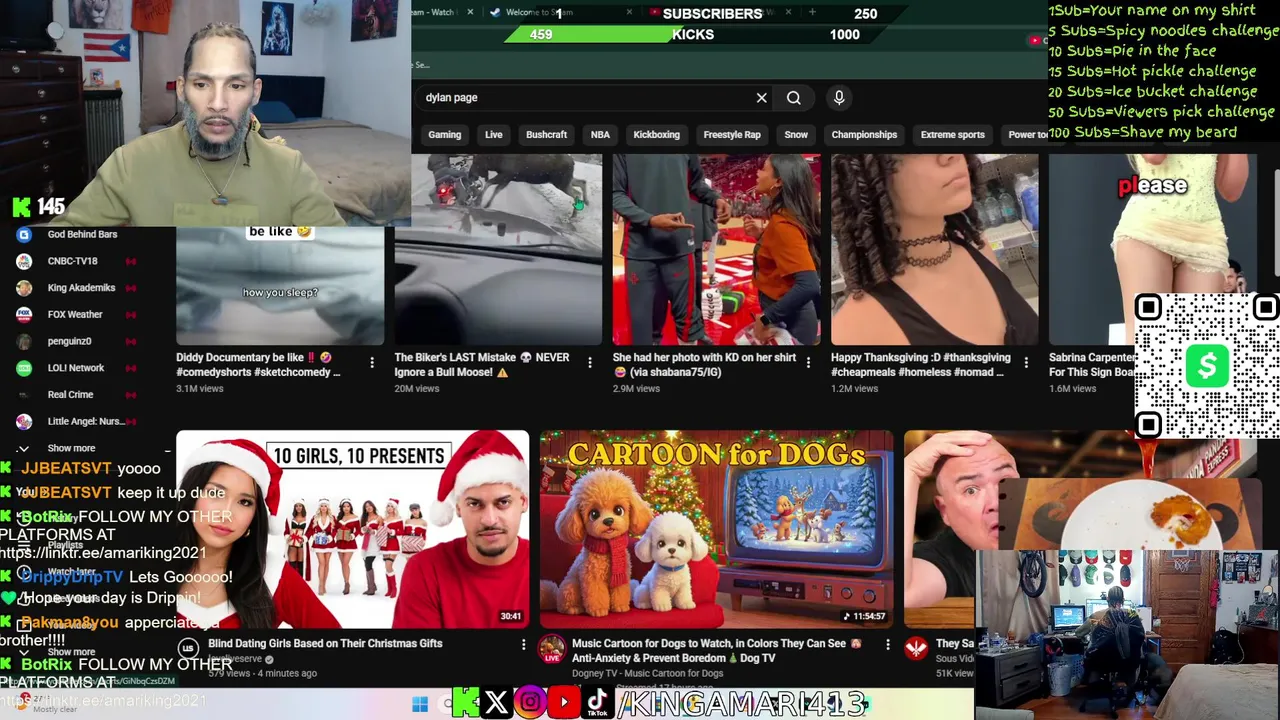1280x720 pixels.
Task: Click LOL! Network channel avatar
Action: click(24, 368)
